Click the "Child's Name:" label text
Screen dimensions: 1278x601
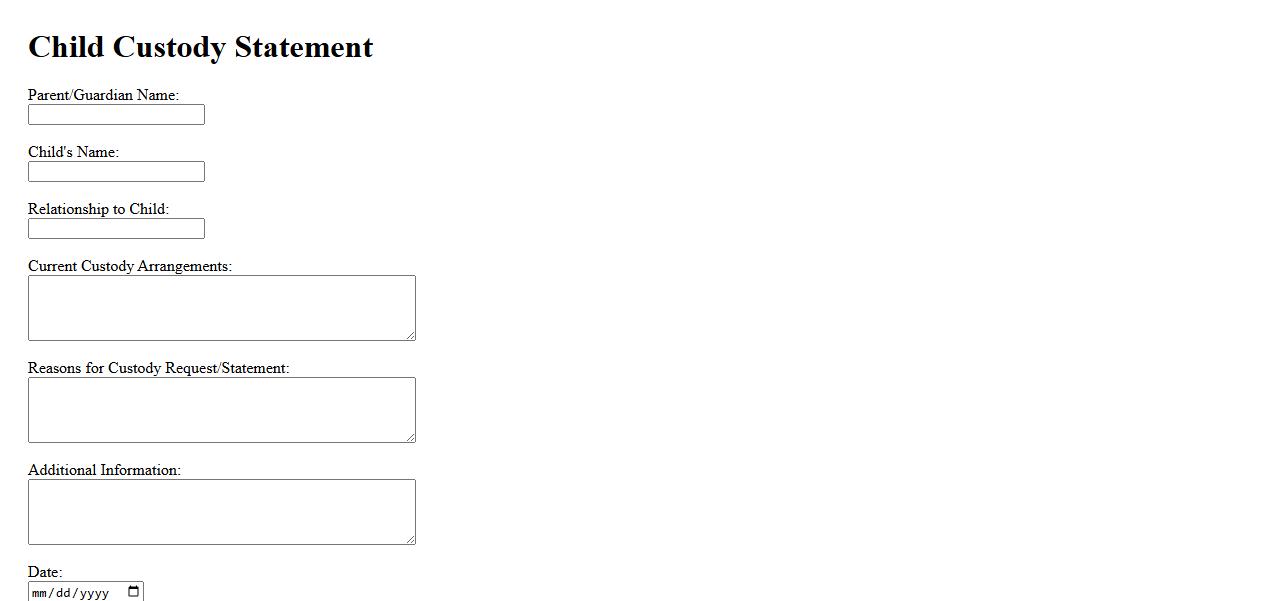click(73, 152)
